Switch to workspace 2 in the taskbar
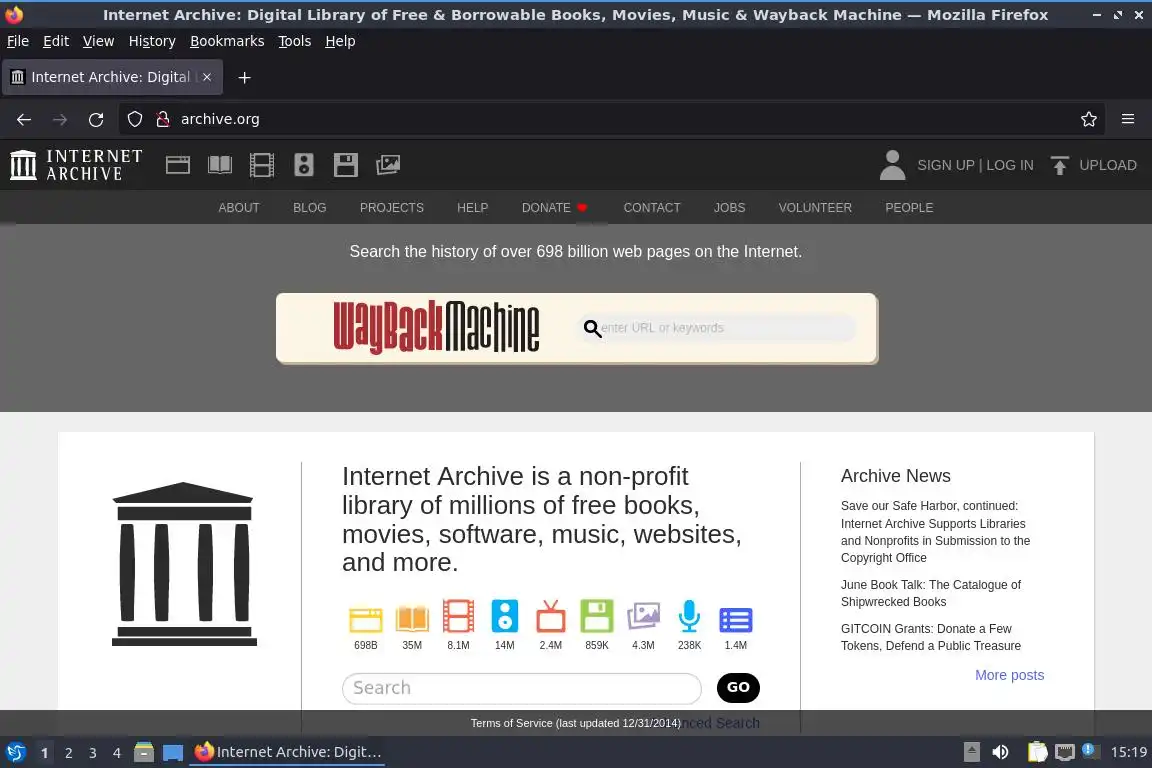This screenshot has height=768, width=1152. pos(68,753)
